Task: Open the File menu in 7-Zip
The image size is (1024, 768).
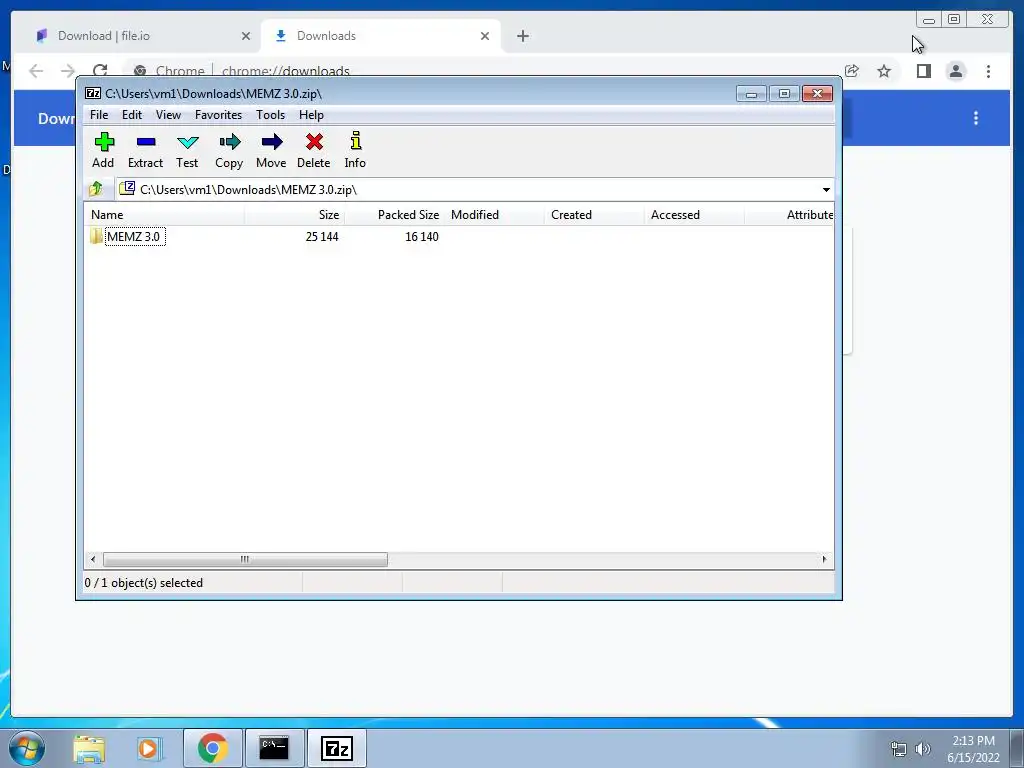Action: (99, 115)
